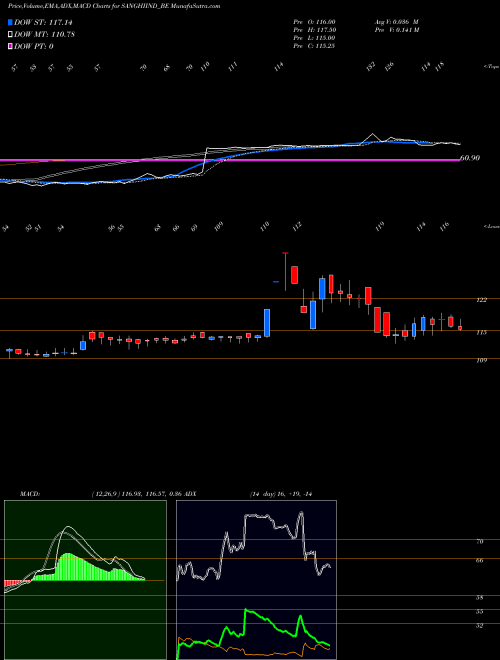Click the 'Avg V: 0.086 M' value
The image size is (500, 660).
pyautogui.click(x=396, y=22)
